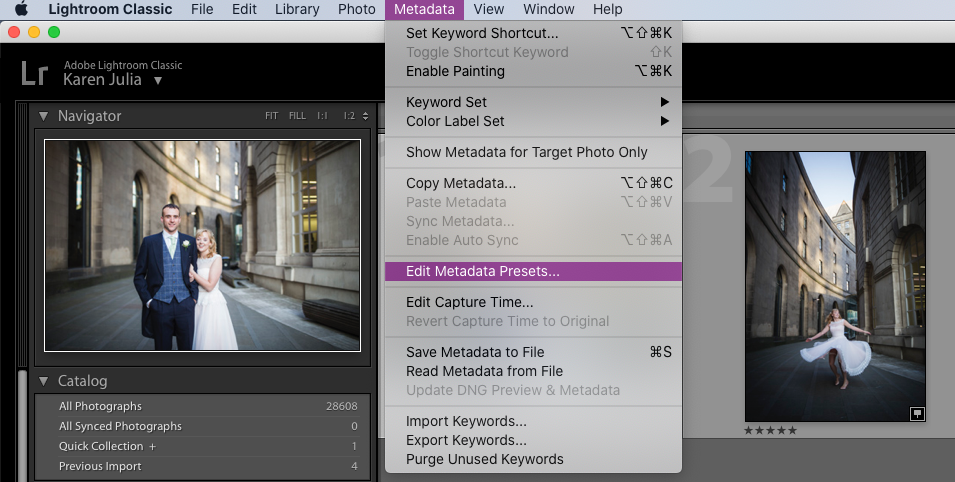The image size is (955, 482).
Task: Set Navigator zoom to FILL
Action: pos(297,116)
